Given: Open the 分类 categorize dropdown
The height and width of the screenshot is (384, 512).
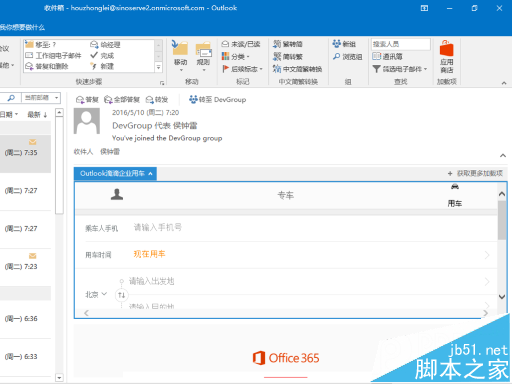Looking at the screenshot, I should (x=236, y=57).
